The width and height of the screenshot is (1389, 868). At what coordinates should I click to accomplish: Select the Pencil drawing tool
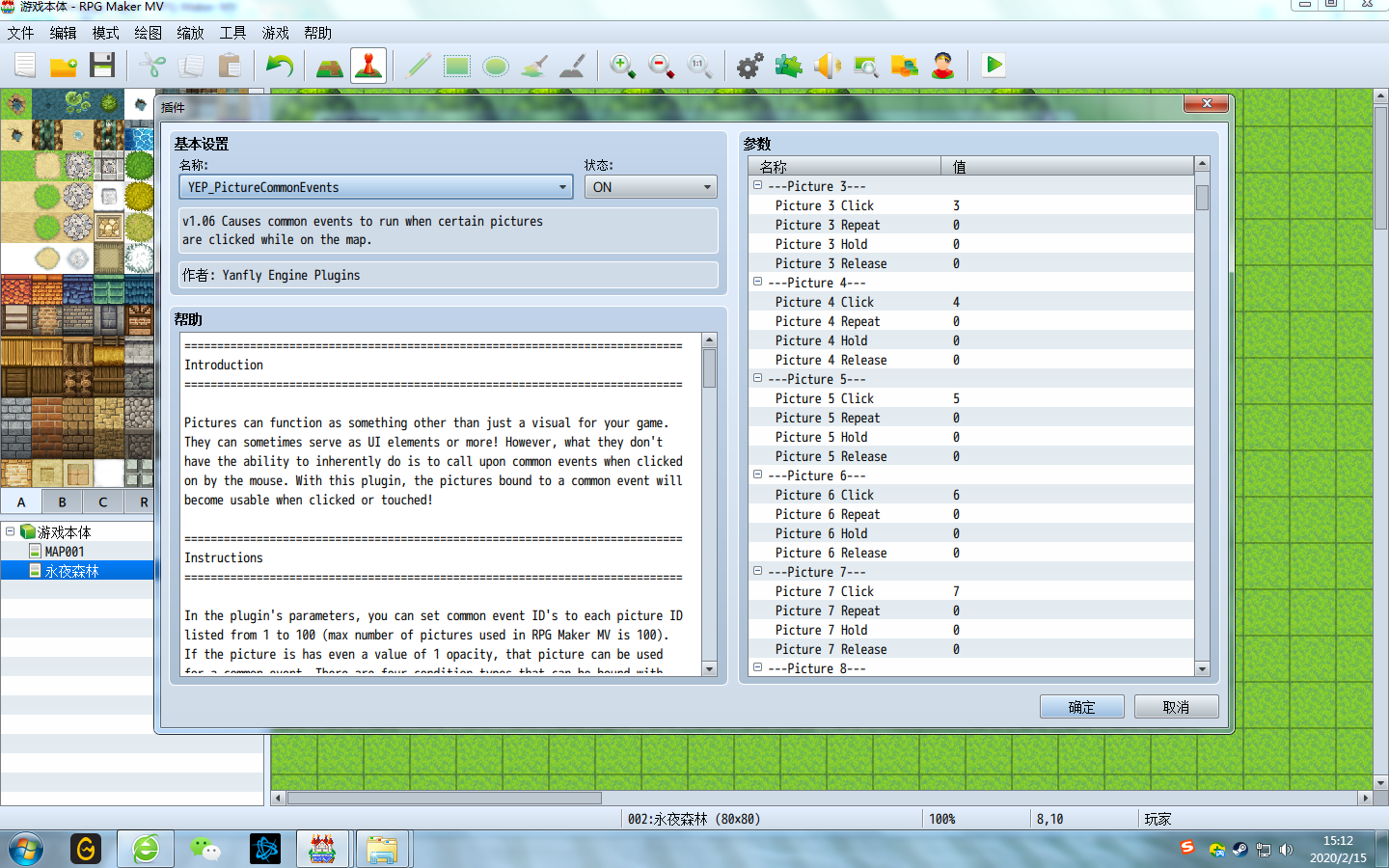point(419,66)
